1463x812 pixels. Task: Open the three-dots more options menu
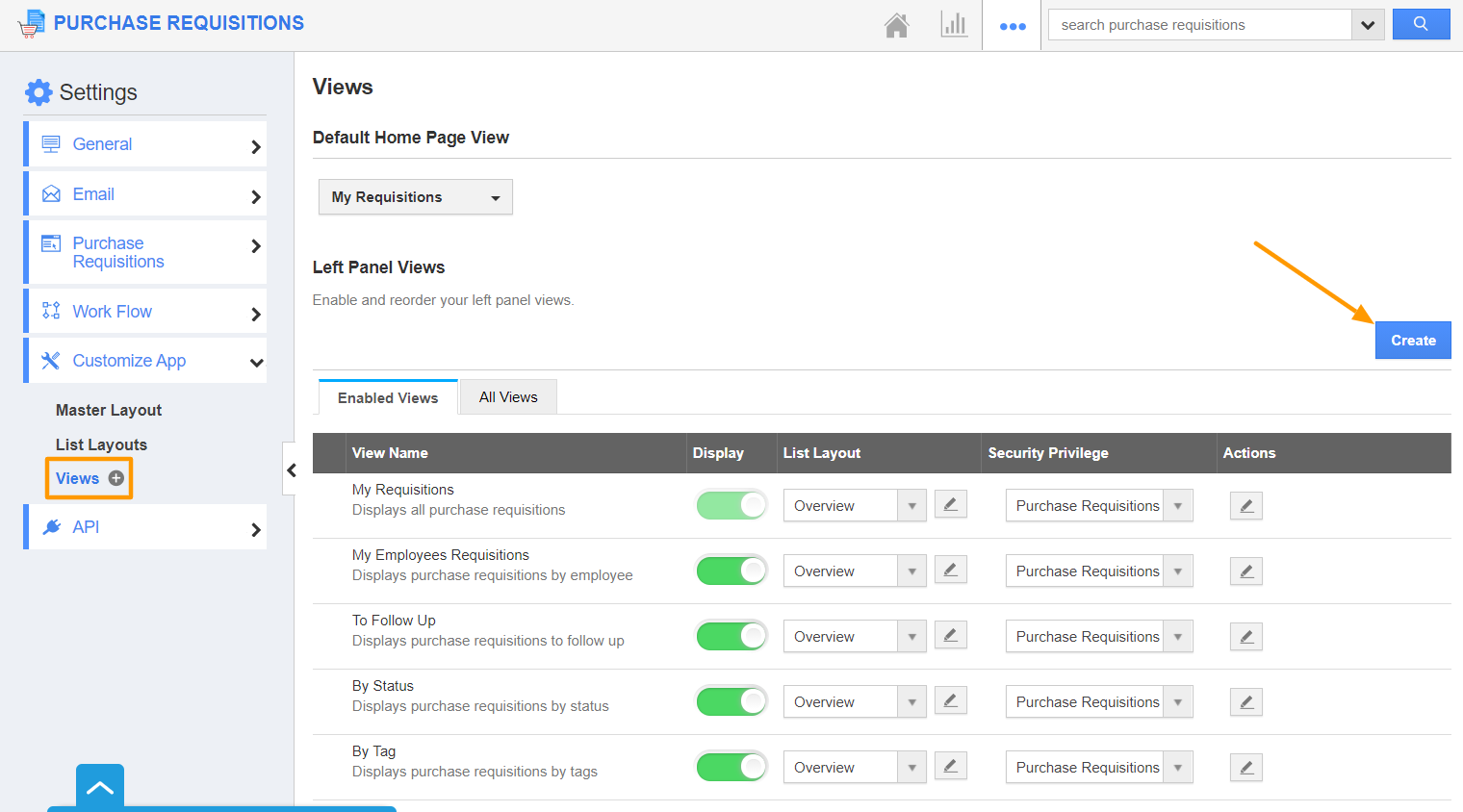pos(1013,26)
